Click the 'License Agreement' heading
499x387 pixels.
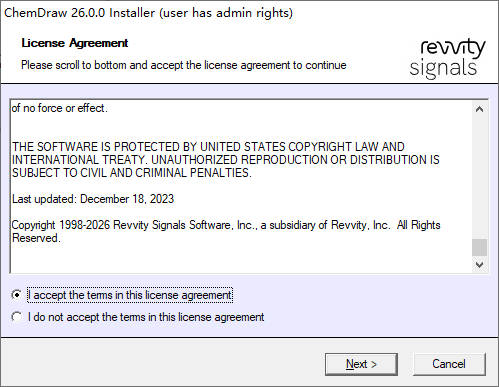75,43
